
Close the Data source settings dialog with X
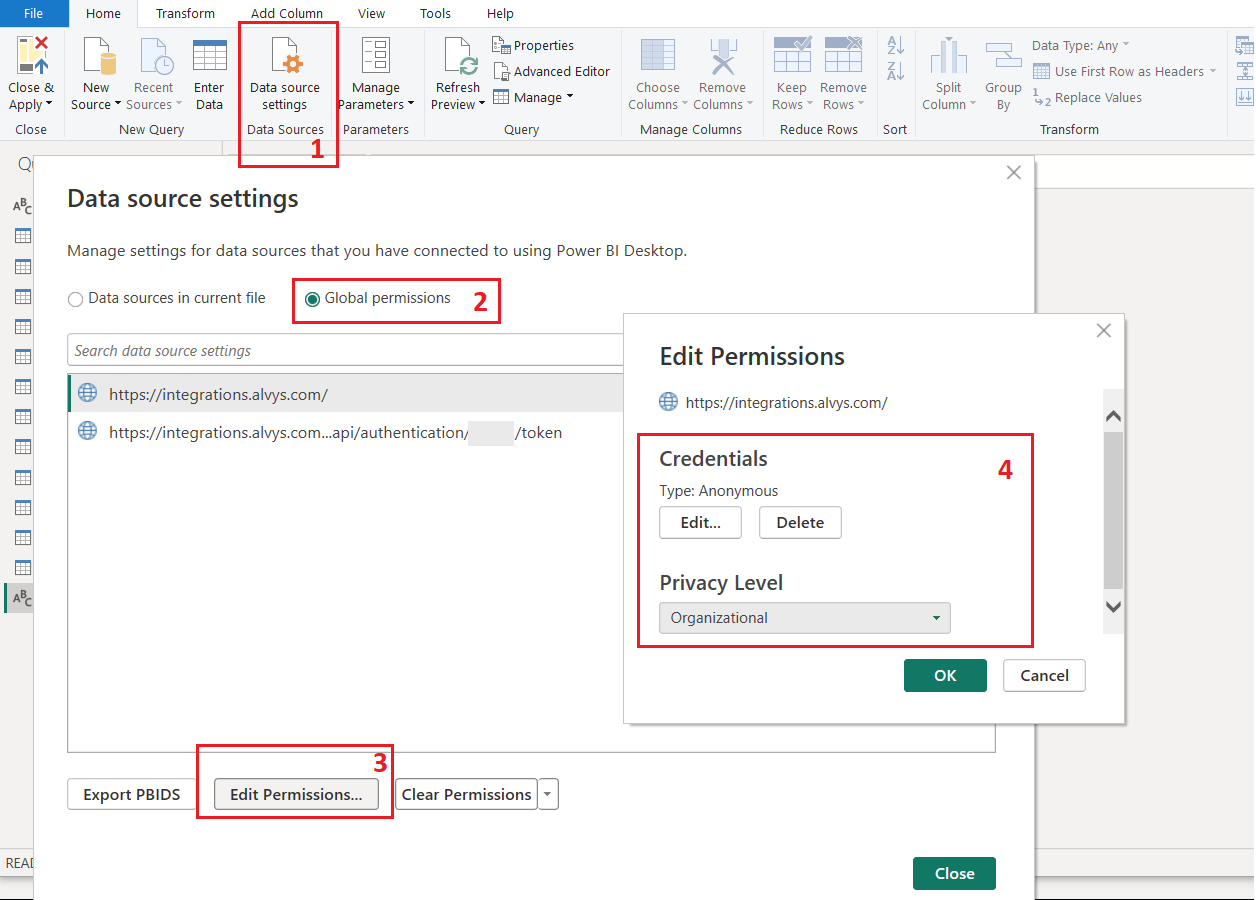1013,172
